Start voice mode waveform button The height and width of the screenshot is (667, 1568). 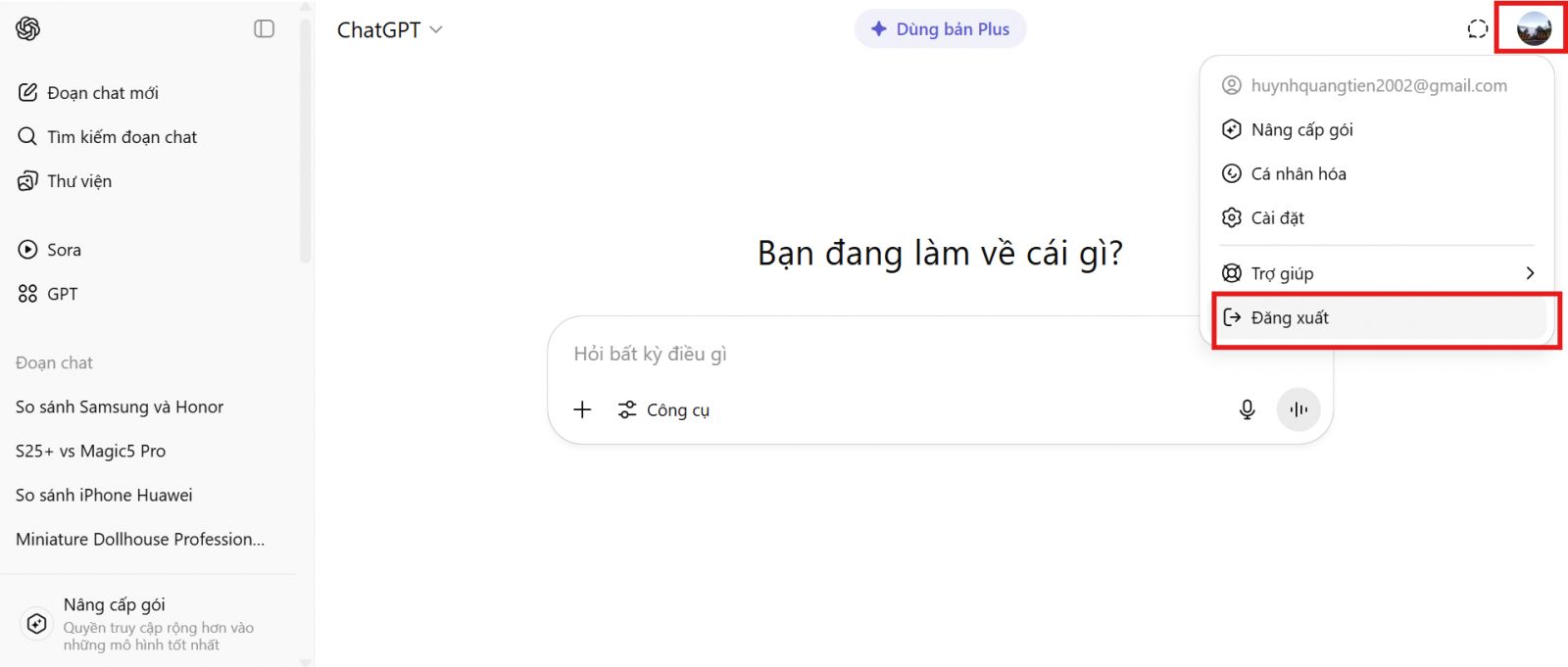click(x=1298, y=409)
